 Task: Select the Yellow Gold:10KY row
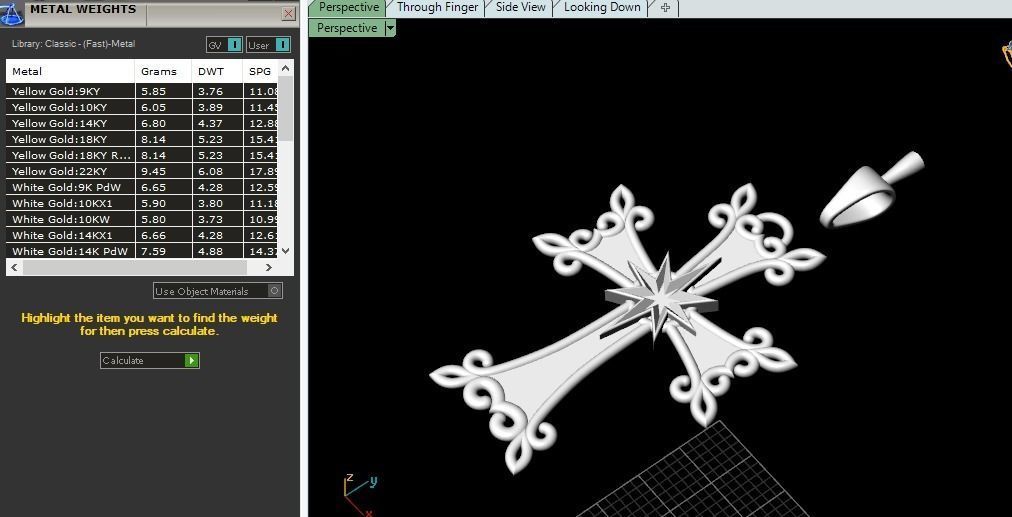[x=142, y=108]
